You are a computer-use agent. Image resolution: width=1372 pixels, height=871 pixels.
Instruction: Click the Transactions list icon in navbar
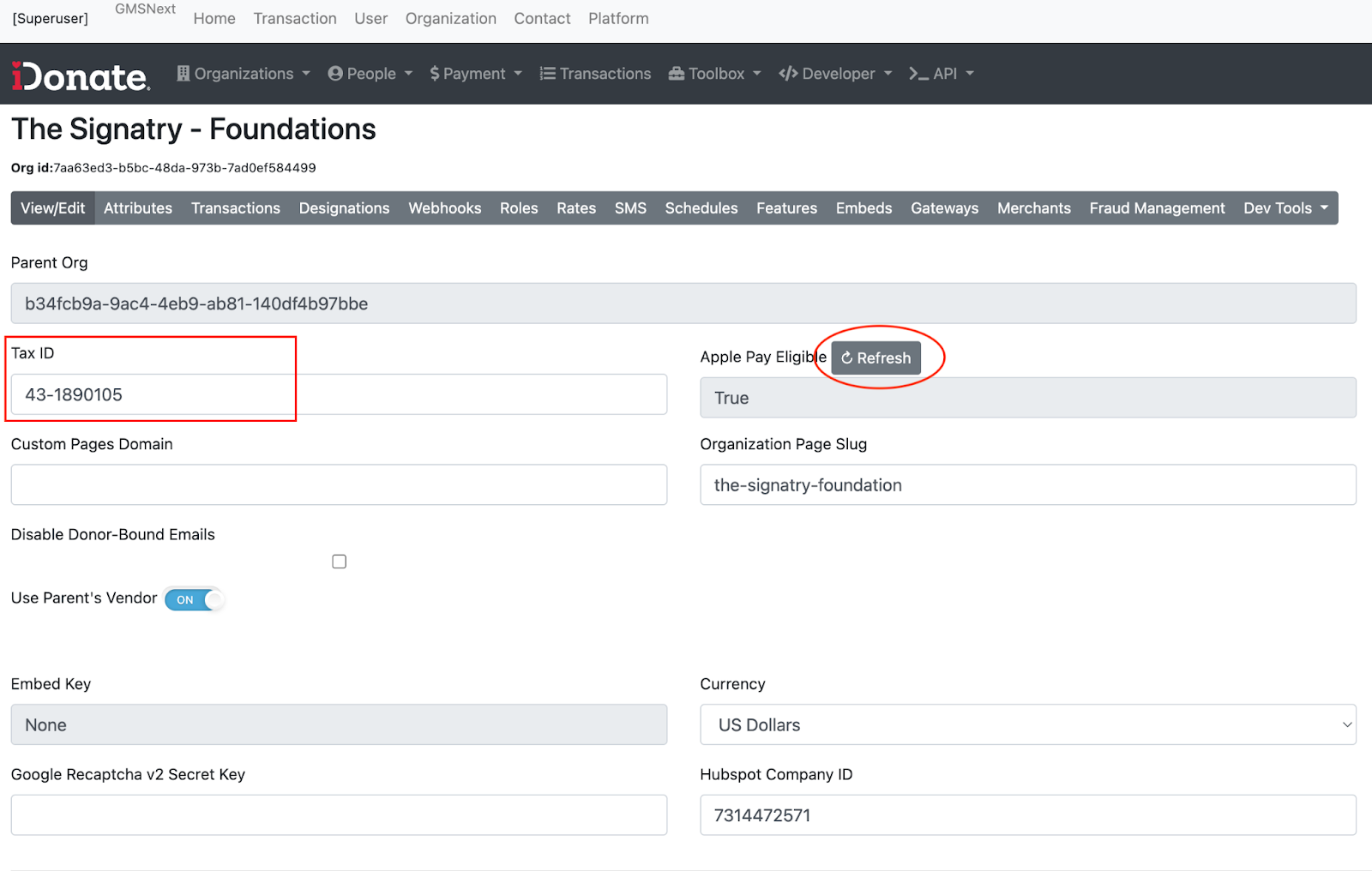point(547,74)
